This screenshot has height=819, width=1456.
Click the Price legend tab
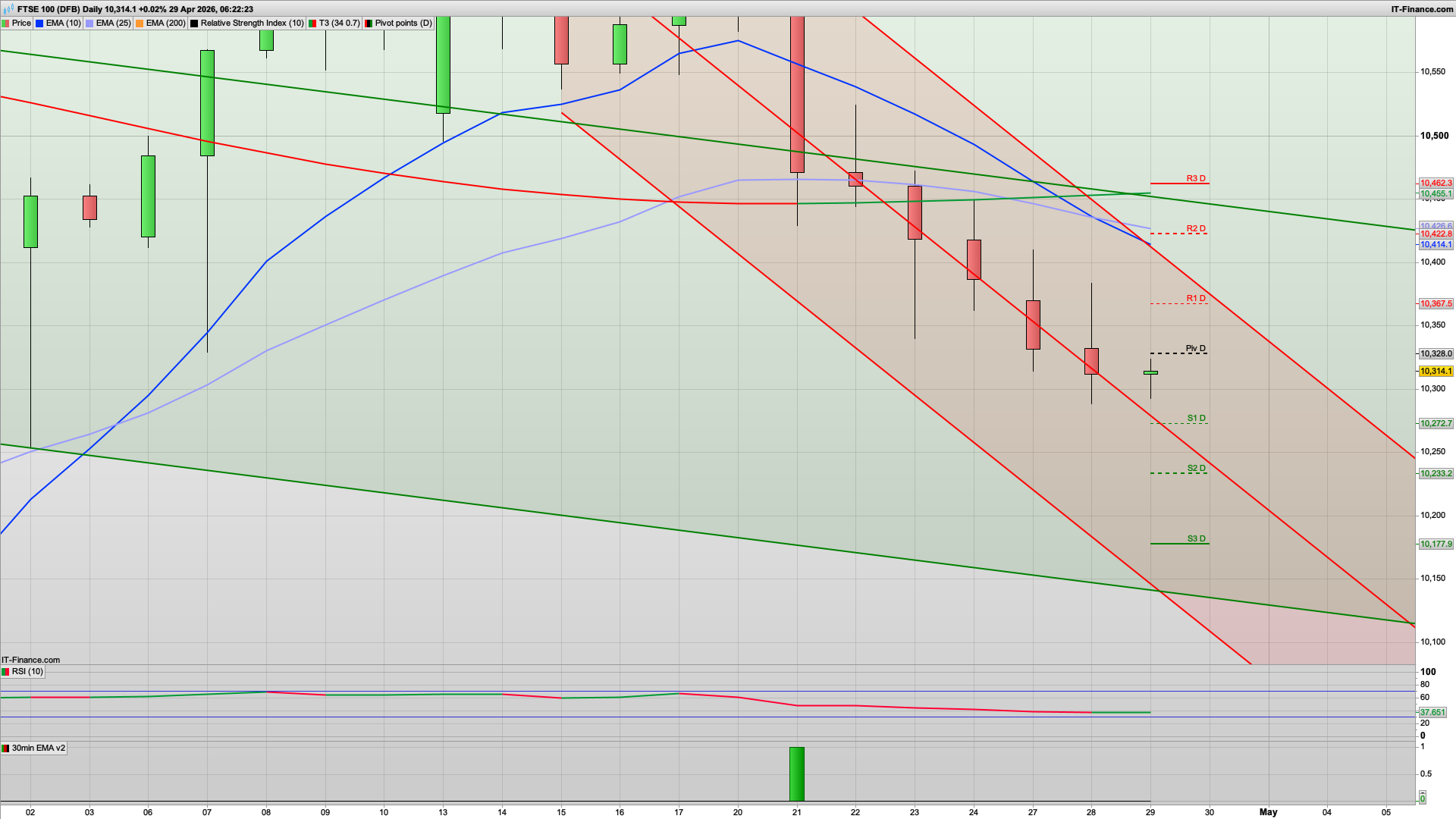(x=21, y=23)
